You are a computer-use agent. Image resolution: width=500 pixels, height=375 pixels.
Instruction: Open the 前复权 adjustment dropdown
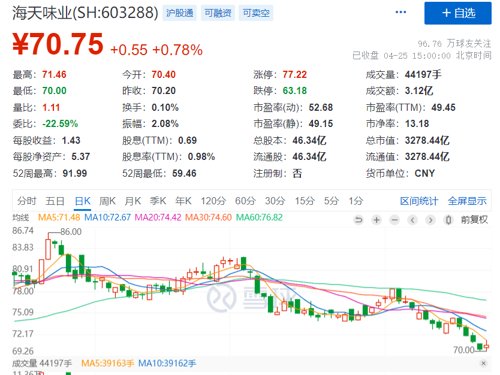(x=474, y=220)
